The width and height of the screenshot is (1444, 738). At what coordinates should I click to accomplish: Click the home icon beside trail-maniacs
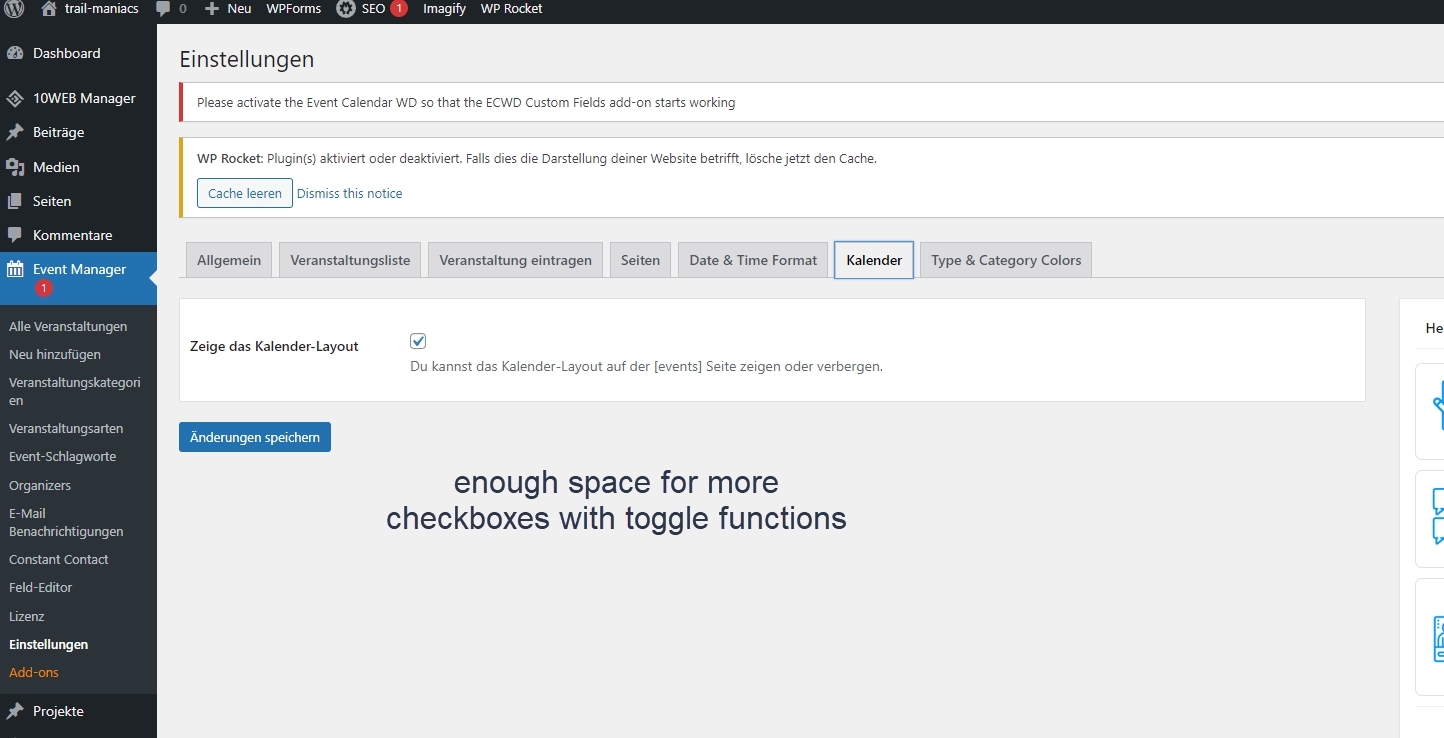[x=49, y=9]
